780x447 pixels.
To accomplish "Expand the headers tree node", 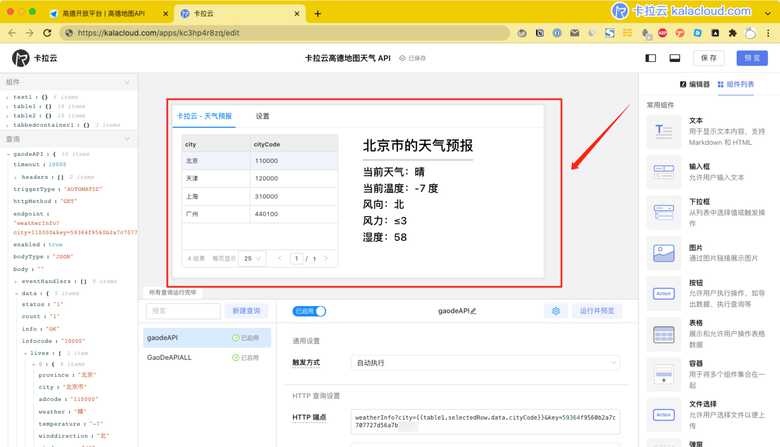I will point(15,177).
